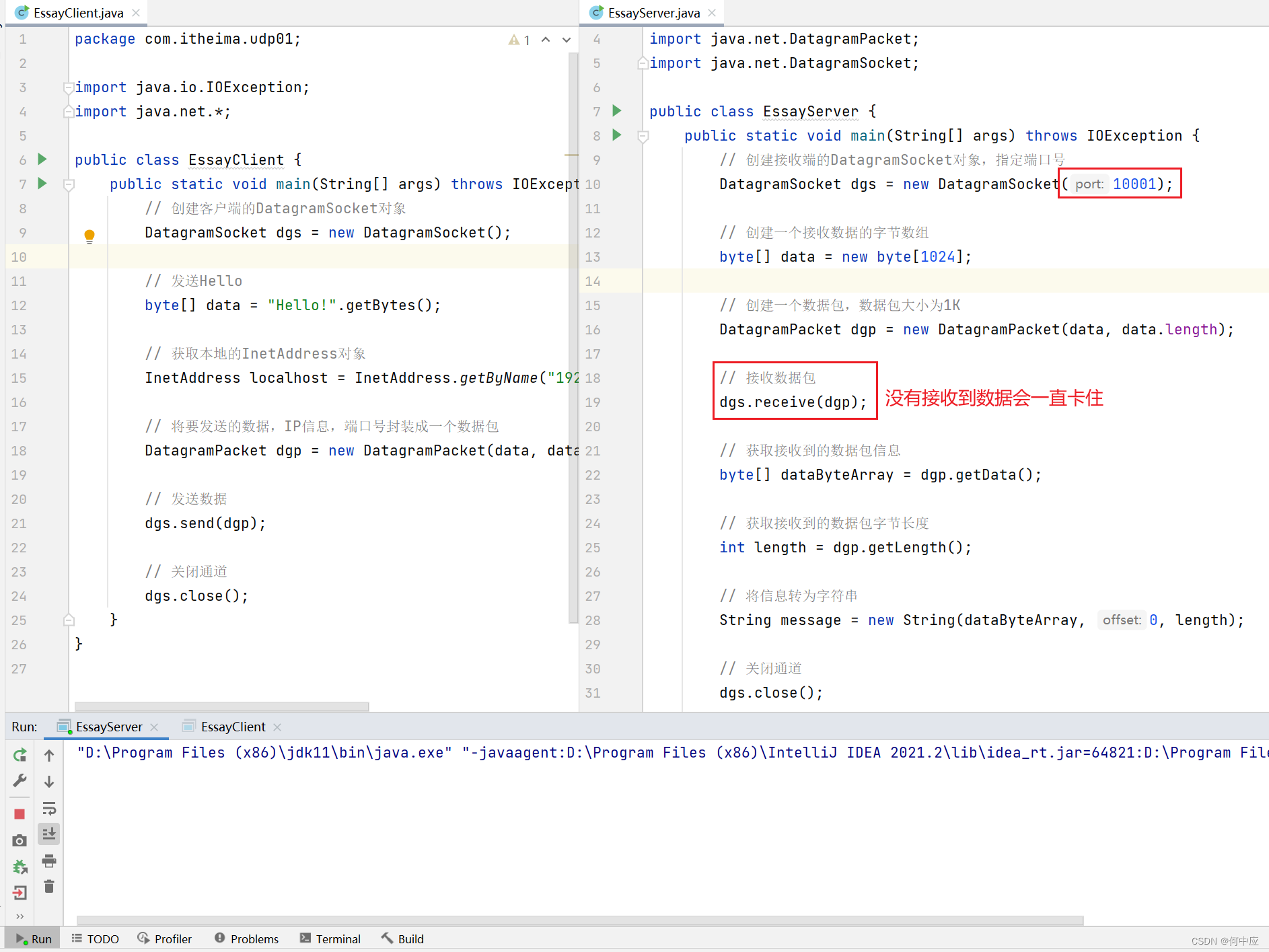
Task: Click the import fold end marker on line 5 in EssayServer
Action: click(643, 63)
